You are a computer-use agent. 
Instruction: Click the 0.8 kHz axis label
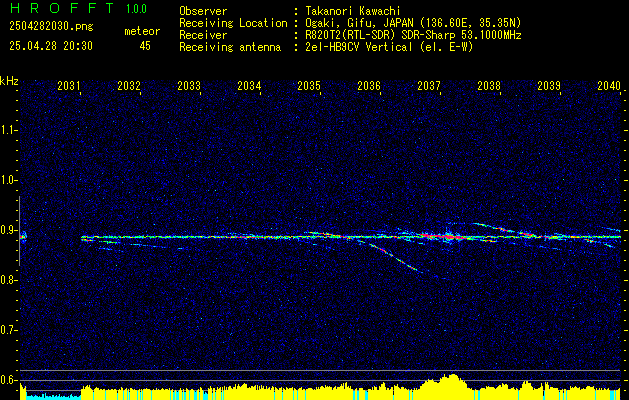point(8,280)
